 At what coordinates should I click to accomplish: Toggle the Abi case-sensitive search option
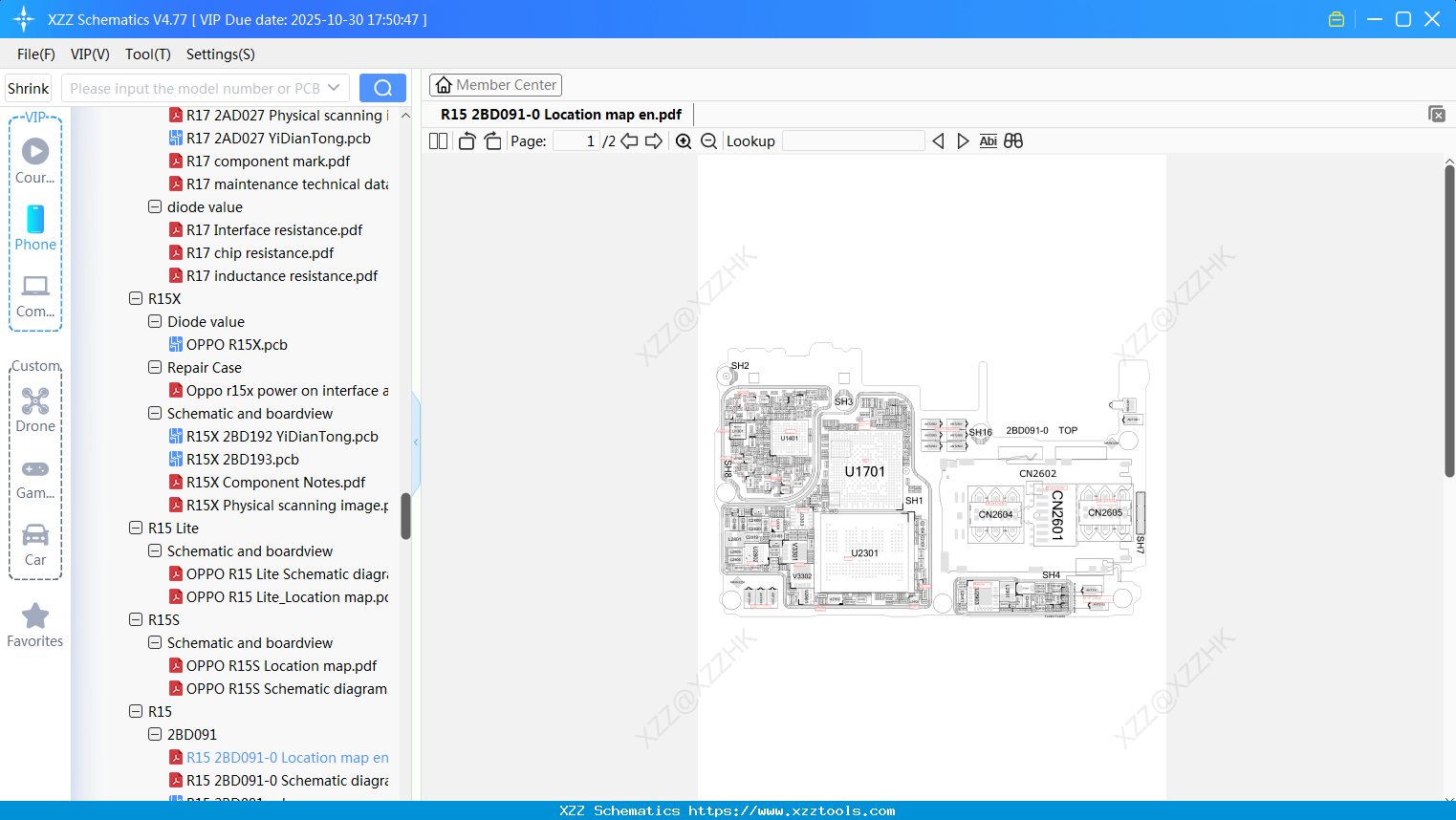988,140
